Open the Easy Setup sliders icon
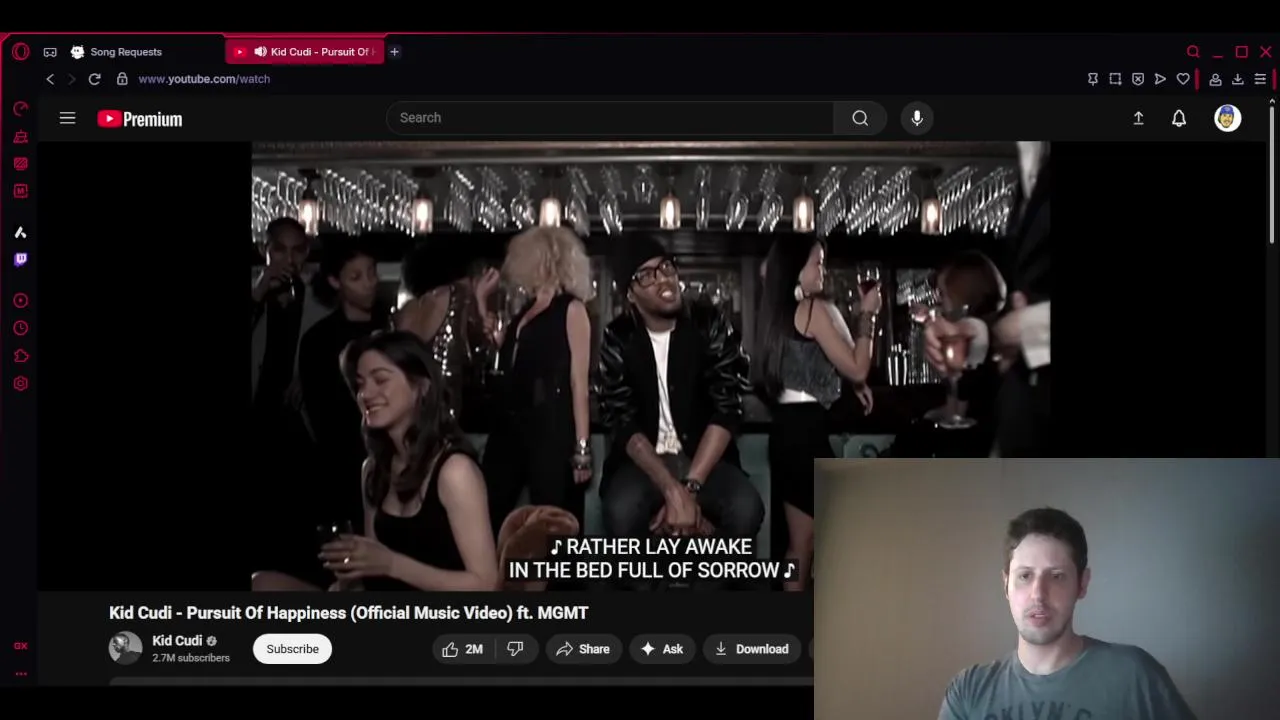 tap(1260, 79)
